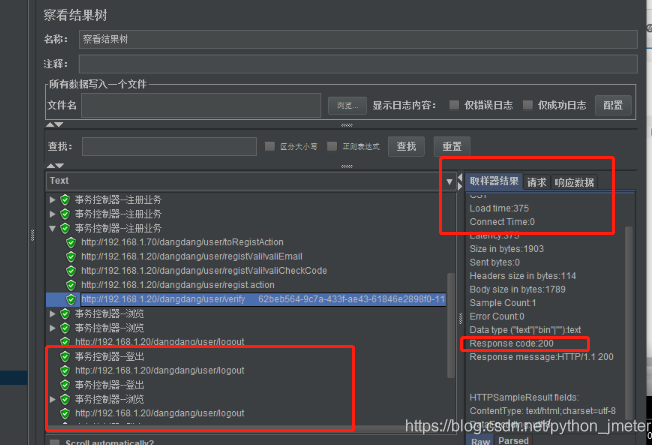This screenshot has width=662, height=445.
Task: Click the shield icon on the selected verify row
Action: click(x=71, y=299)
